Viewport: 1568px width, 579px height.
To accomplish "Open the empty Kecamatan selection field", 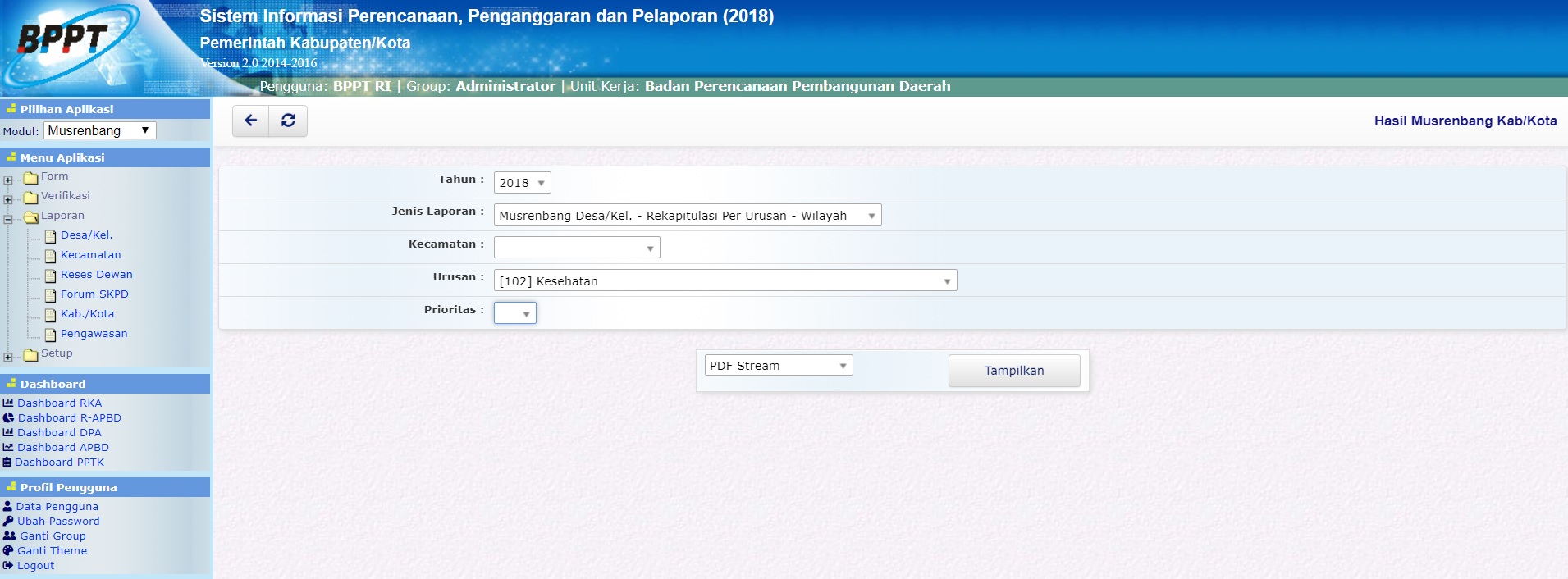I will pyautogui.click(x=577, y=248).
